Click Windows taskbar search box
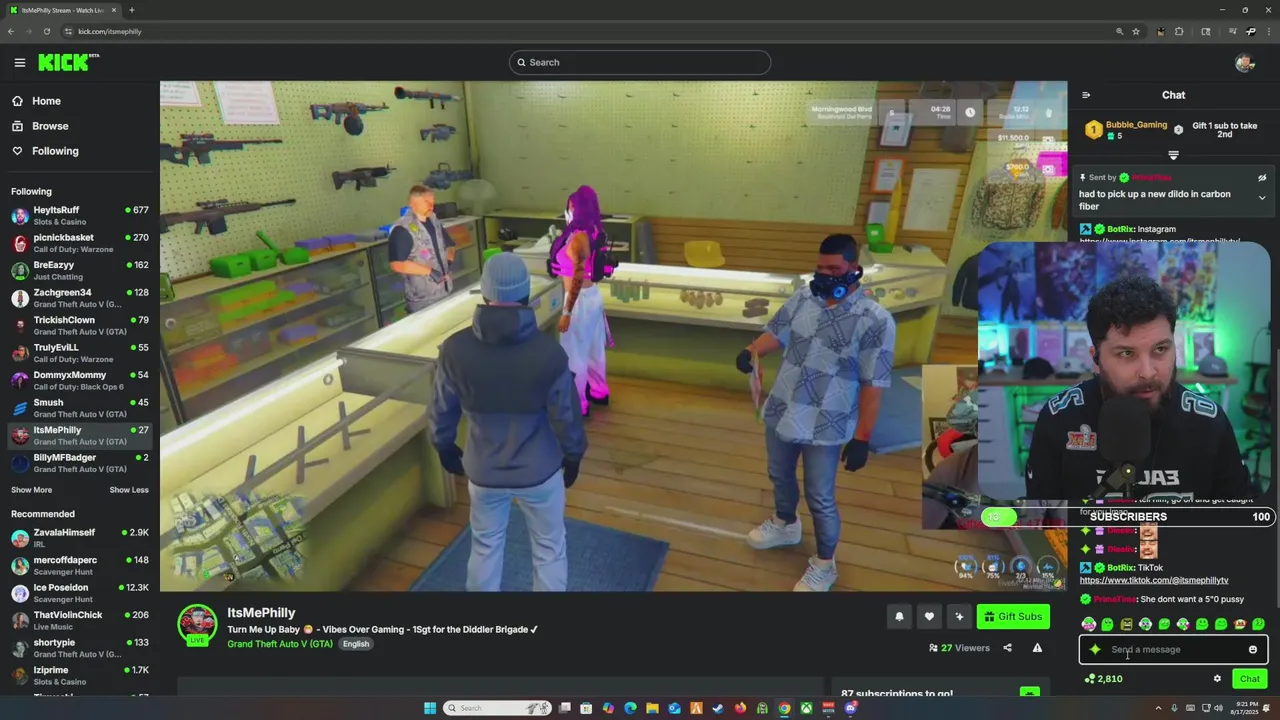Viewport: 1280px width, 720px height. pos(497,708)
